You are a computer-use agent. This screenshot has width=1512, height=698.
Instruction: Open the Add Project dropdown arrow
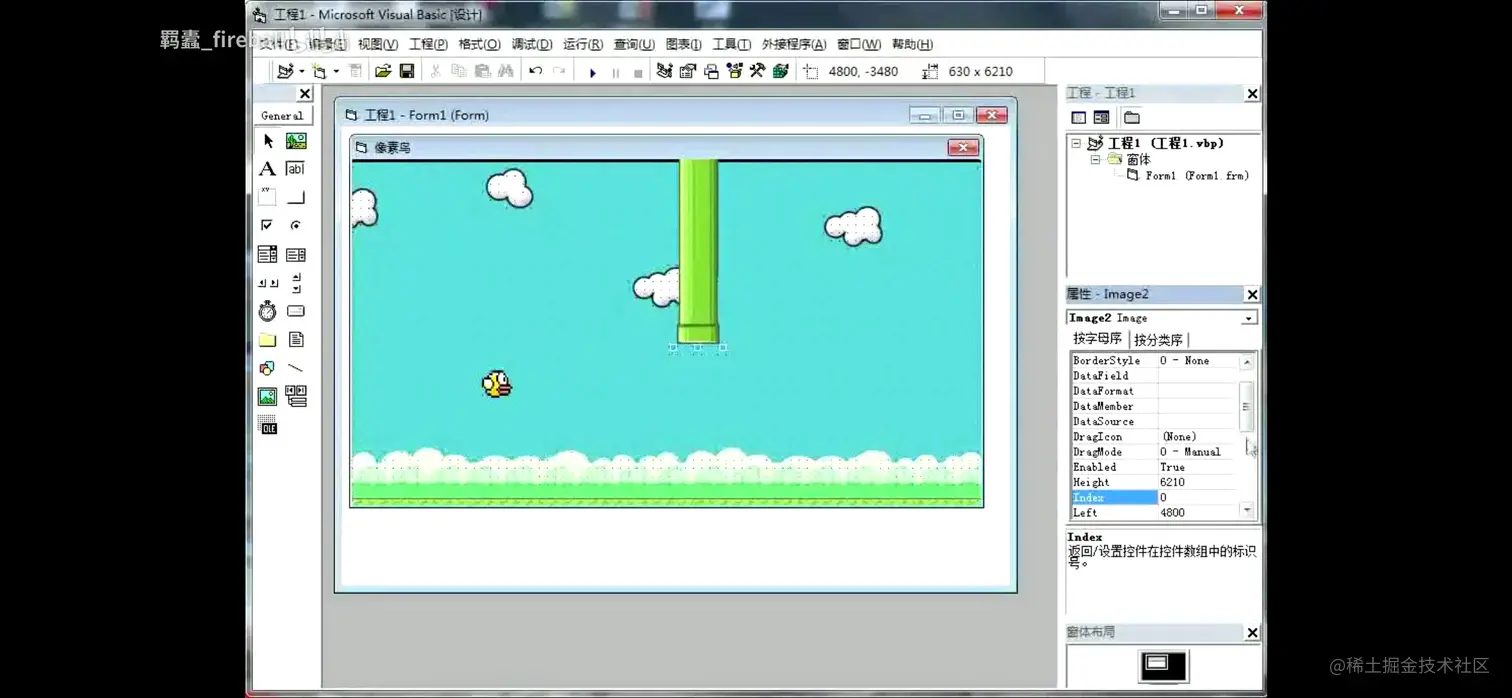point(302,71)
